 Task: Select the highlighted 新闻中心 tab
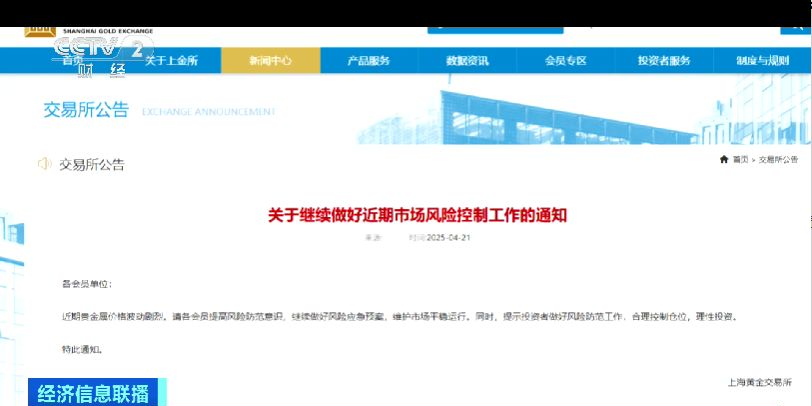(x=270, y=61)
